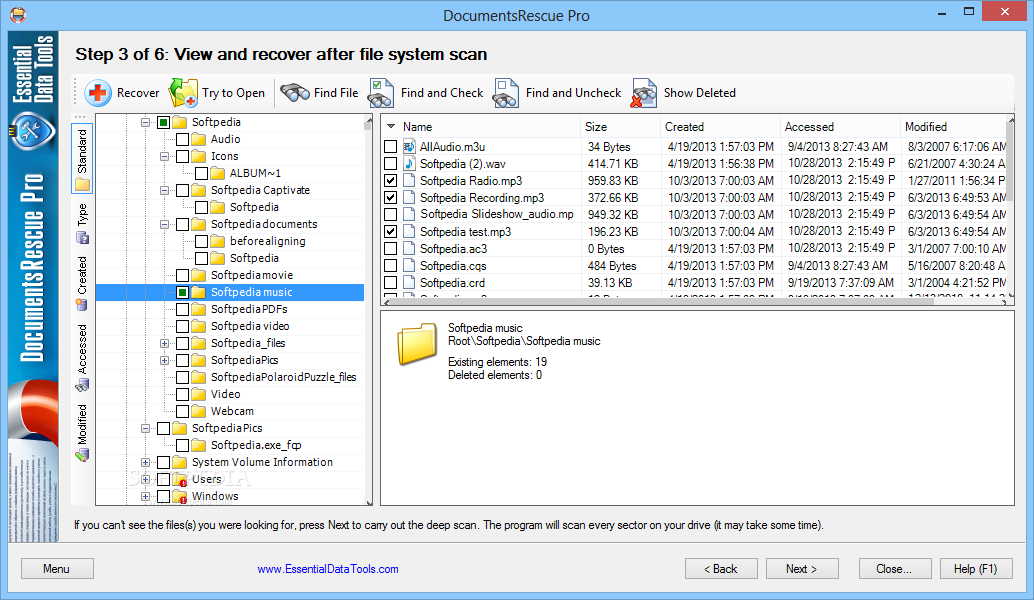Expand the Softpedia_files node
Viewport: 1034px width, 600px height.
pos(164,344)
